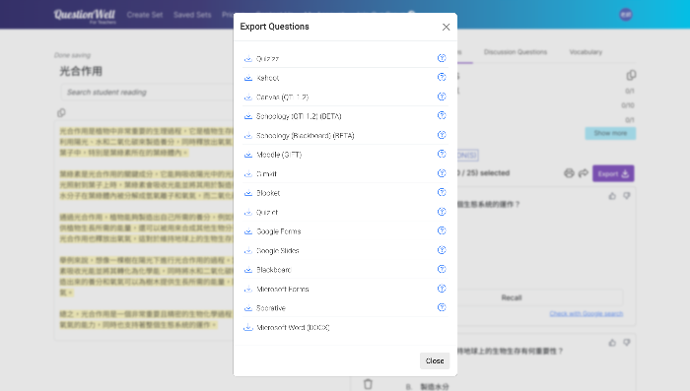Click the copy icon below Vocabulary tab
This screenshot has width=690, height=391.
click(x=631, y=75)
